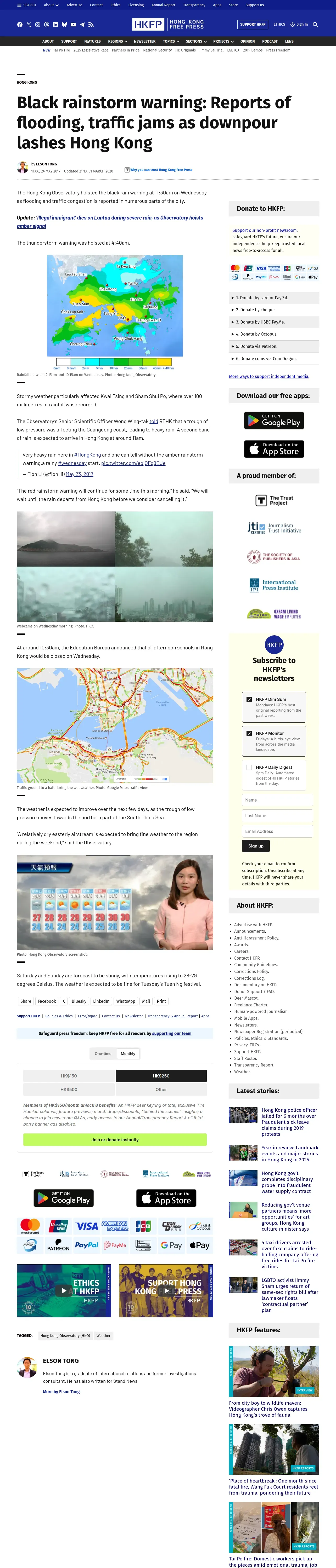This screenshot has width=336, height=1568.
Task: Go to FEATURES in nav bar
Action: pyautogui.click(x=93, y=41)
